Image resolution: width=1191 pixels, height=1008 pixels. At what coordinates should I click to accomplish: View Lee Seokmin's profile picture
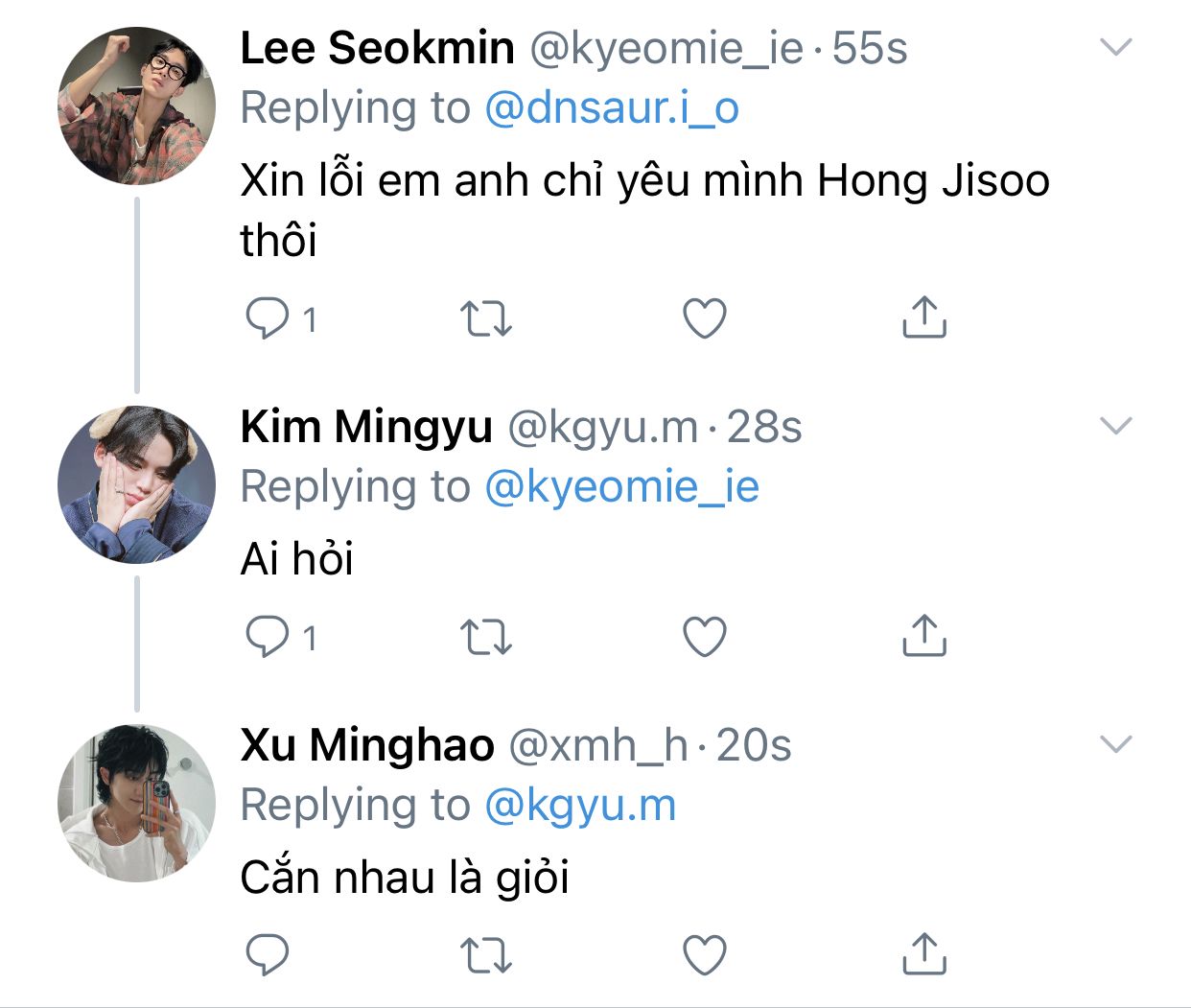(136, 106)
